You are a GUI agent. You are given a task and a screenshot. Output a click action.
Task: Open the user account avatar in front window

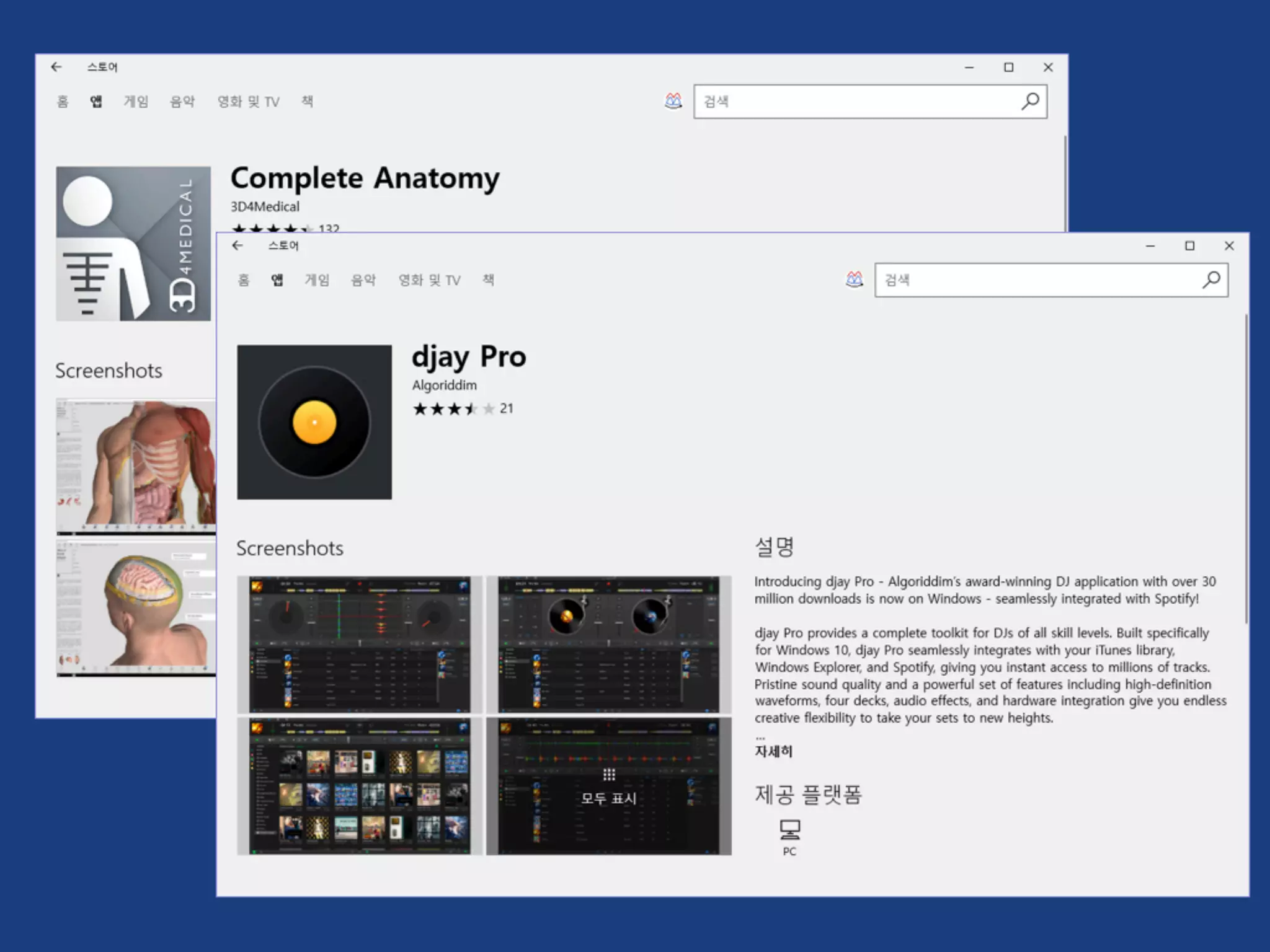point(854,280)
